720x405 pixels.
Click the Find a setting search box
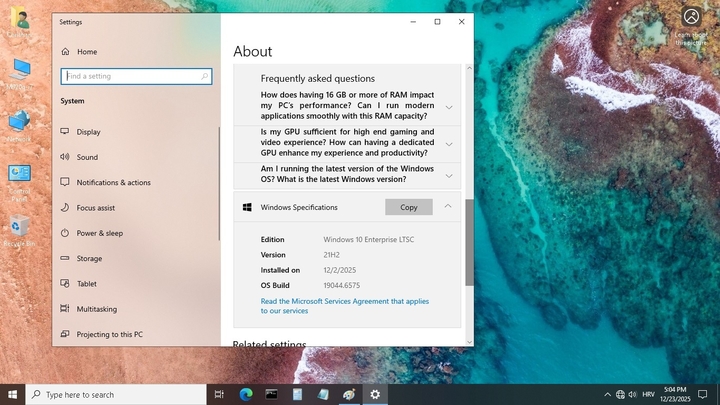[x=136, y=76]
